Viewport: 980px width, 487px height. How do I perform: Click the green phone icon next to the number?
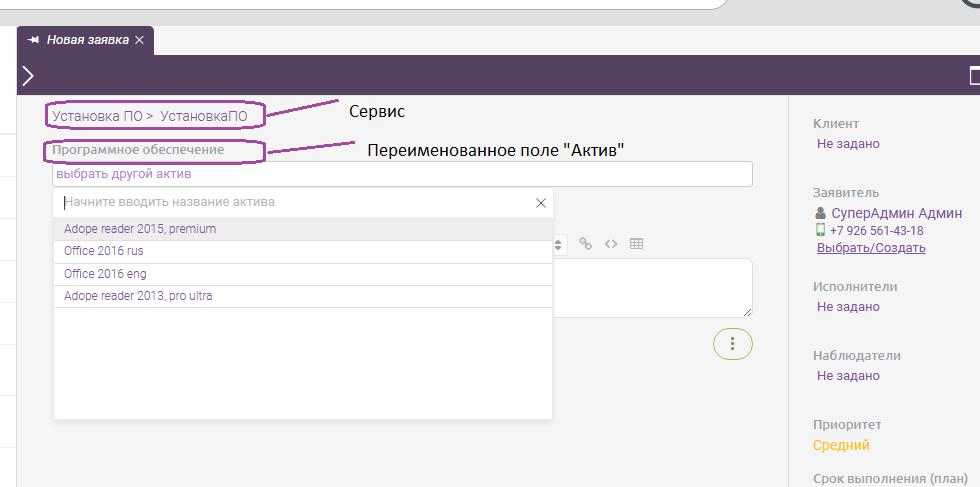(x=821, y=230)
